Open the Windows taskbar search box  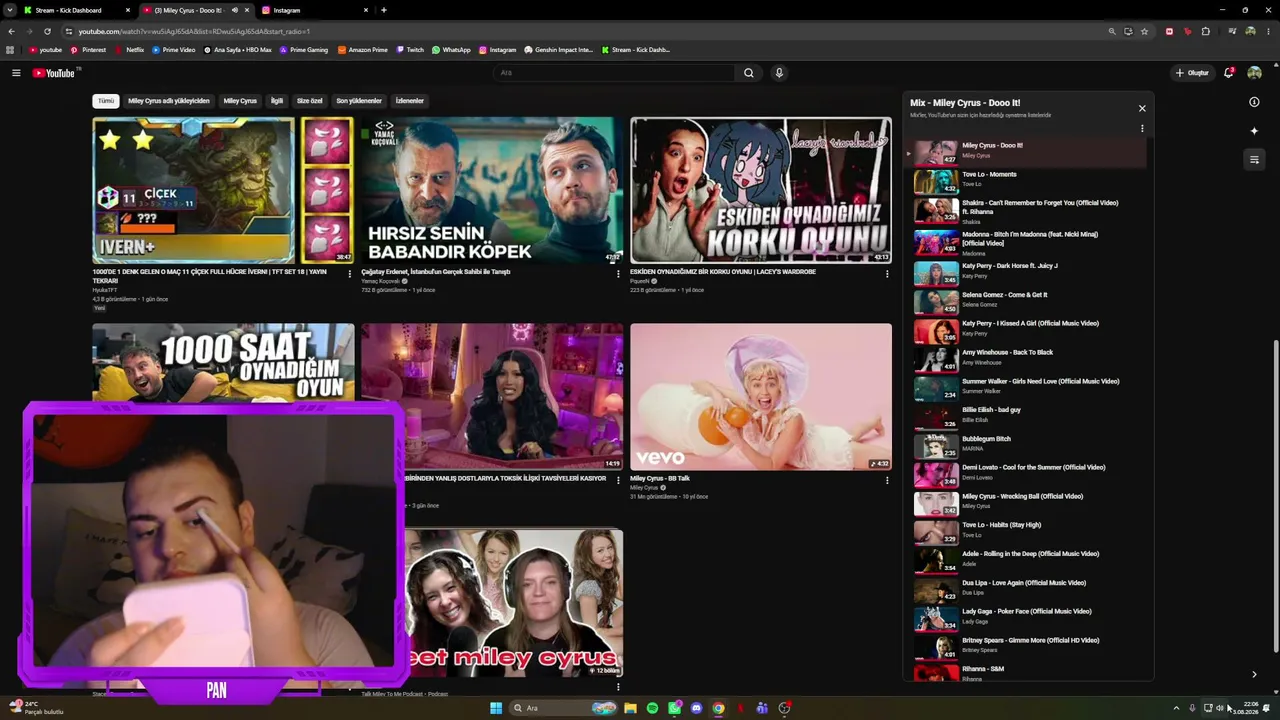562,708
